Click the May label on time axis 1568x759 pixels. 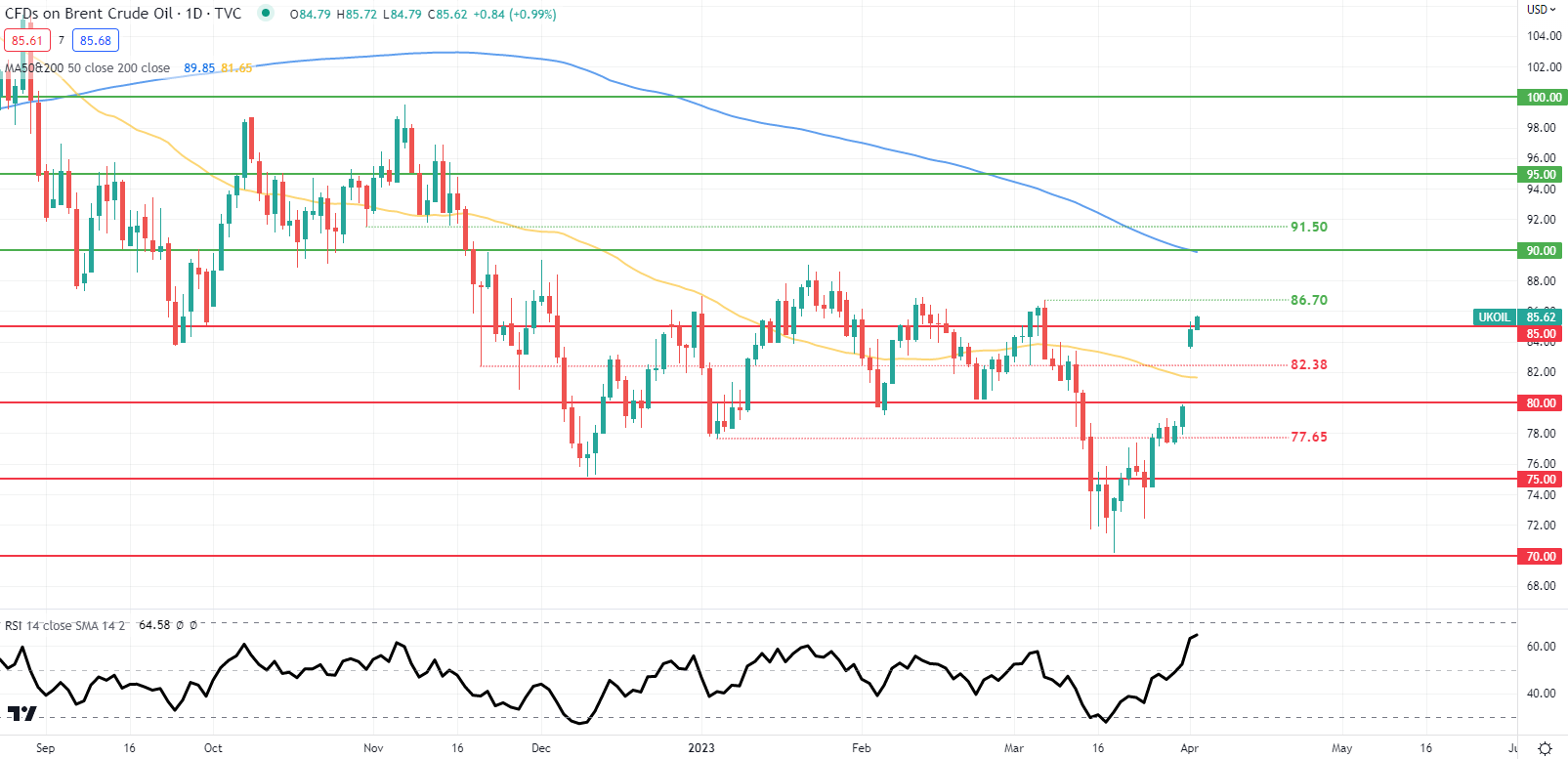tap(1342, 748)
